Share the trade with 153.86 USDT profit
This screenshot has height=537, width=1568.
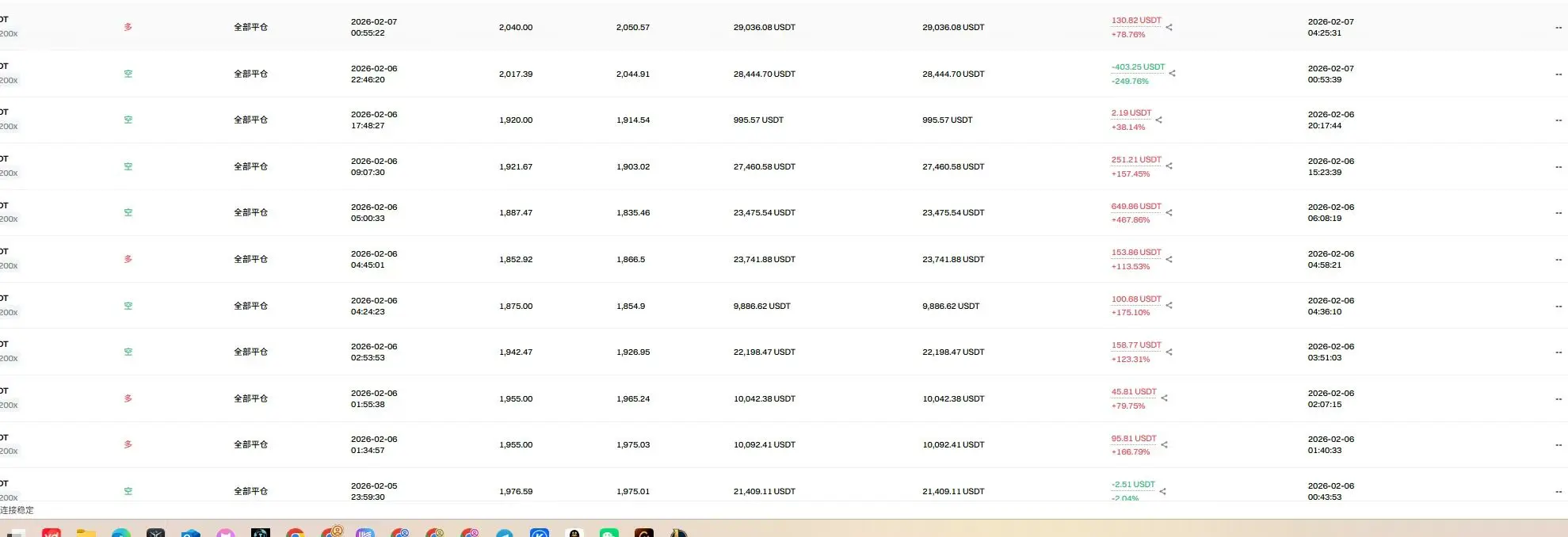point(1169,260)
